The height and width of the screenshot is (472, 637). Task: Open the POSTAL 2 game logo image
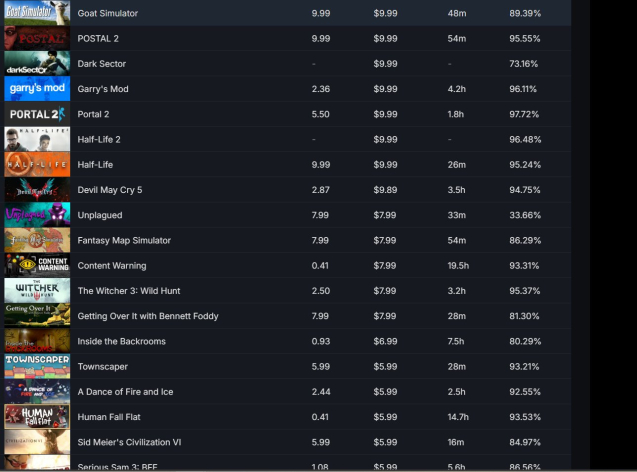coord(37,38)
